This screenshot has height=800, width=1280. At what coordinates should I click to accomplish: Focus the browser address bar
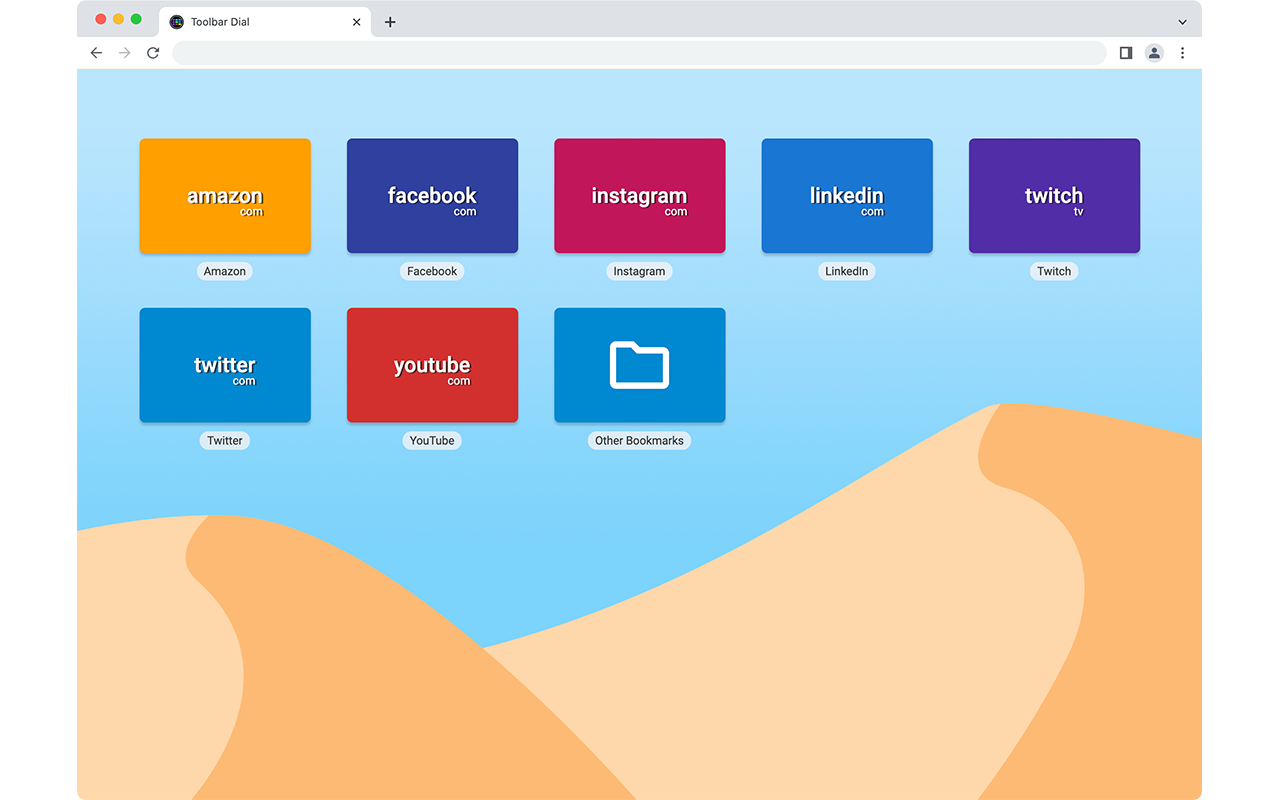[x=640, y=53]
